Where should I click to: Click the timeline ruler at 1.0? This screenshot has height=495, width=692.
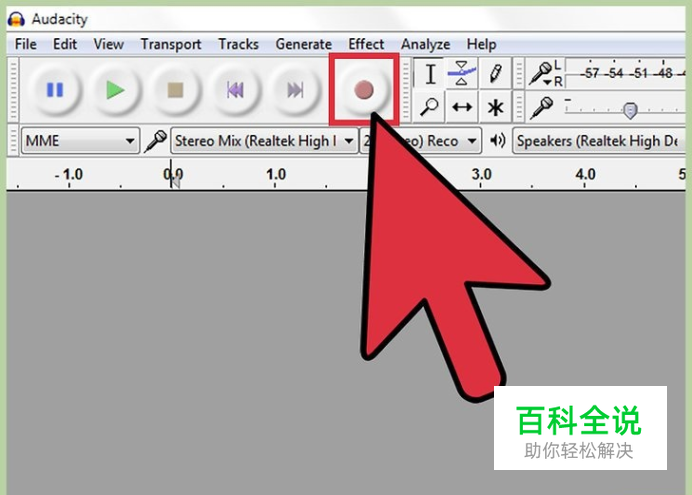pyautogui.click(x=276, y=175)
